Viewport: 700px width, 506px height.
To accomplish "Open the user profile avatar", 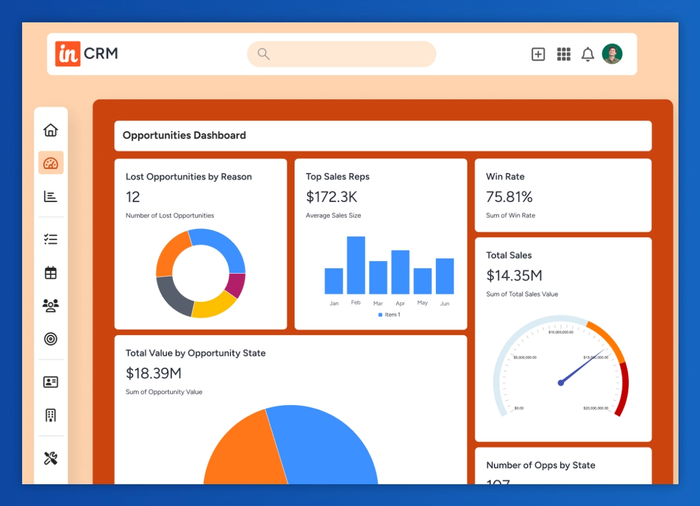I will [x=612, y=54].
